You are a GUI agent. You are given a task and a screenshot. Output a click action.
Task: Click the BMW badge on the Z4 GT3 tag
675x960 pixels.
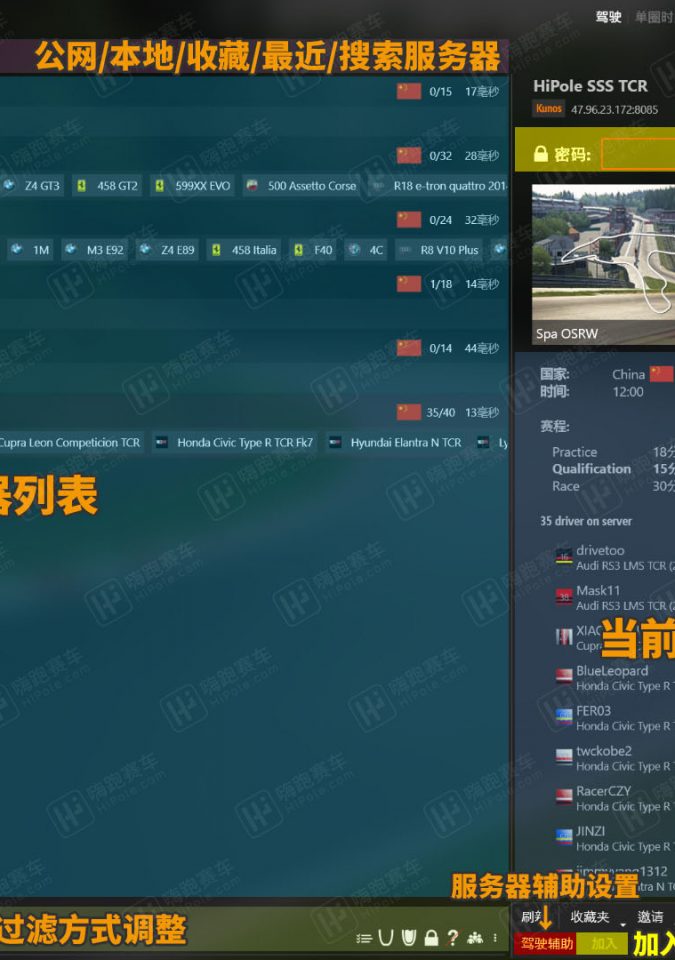click(x=9, y=185)
